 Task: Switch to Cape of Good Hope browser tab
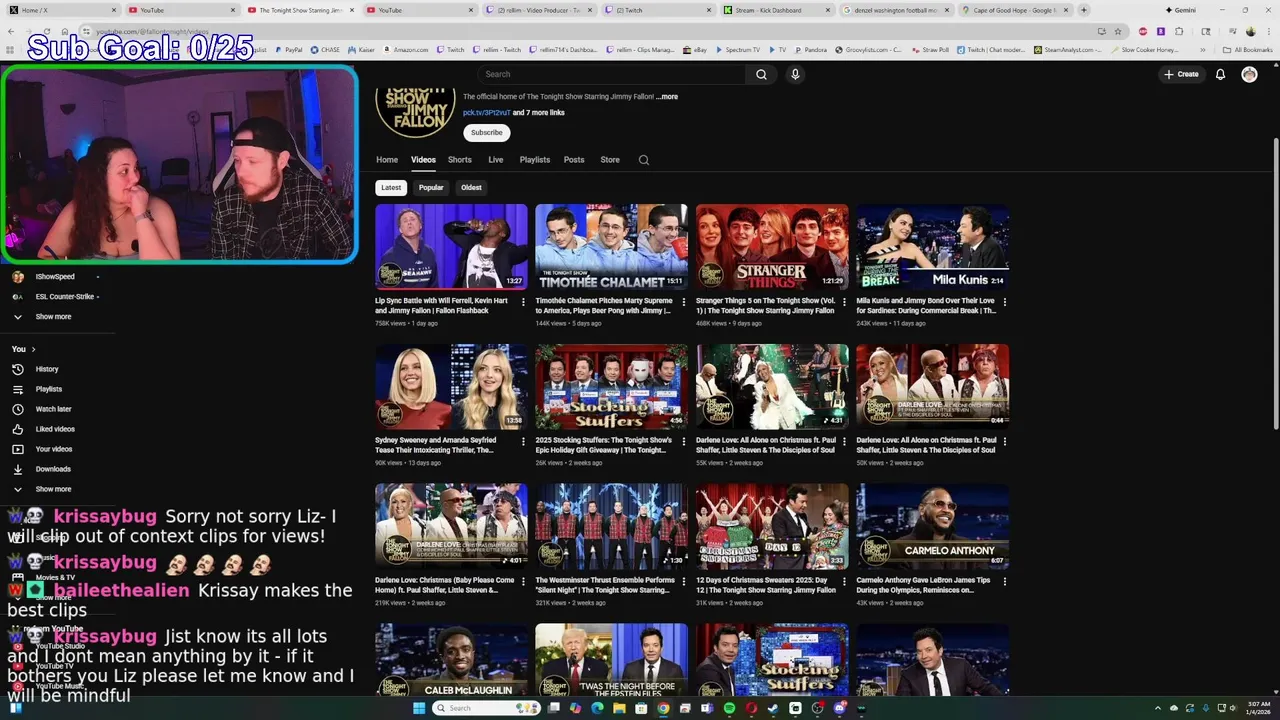click(x=1015, y=10)
